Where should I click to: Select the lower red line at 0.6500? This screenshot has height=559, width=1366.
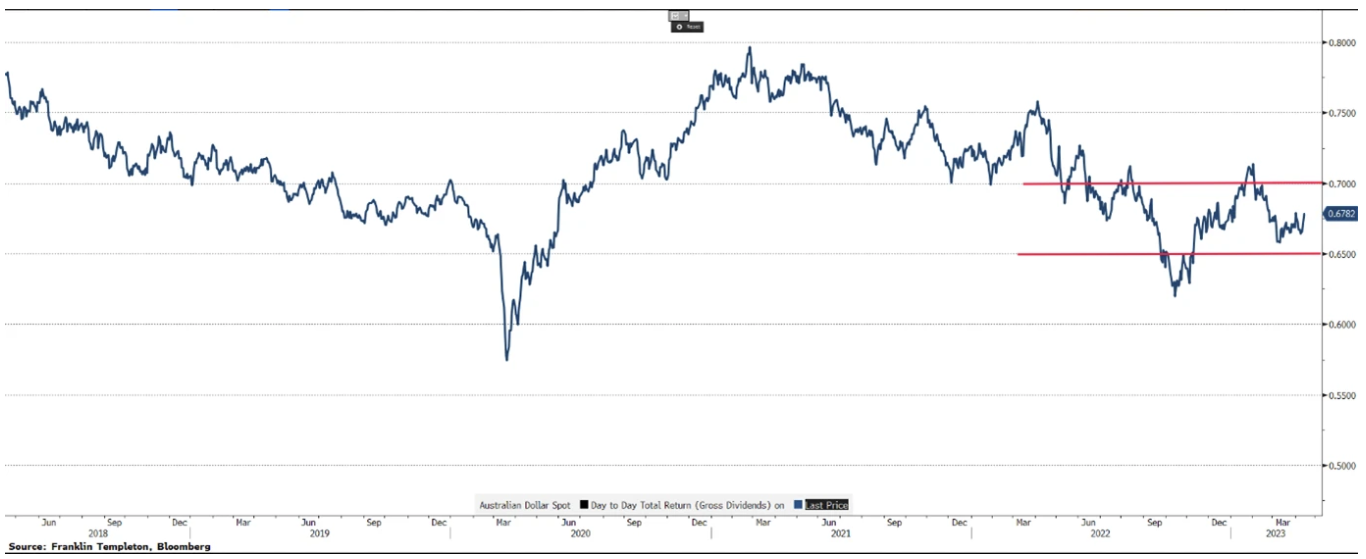pyautogui.click(x=1170, y=254)
